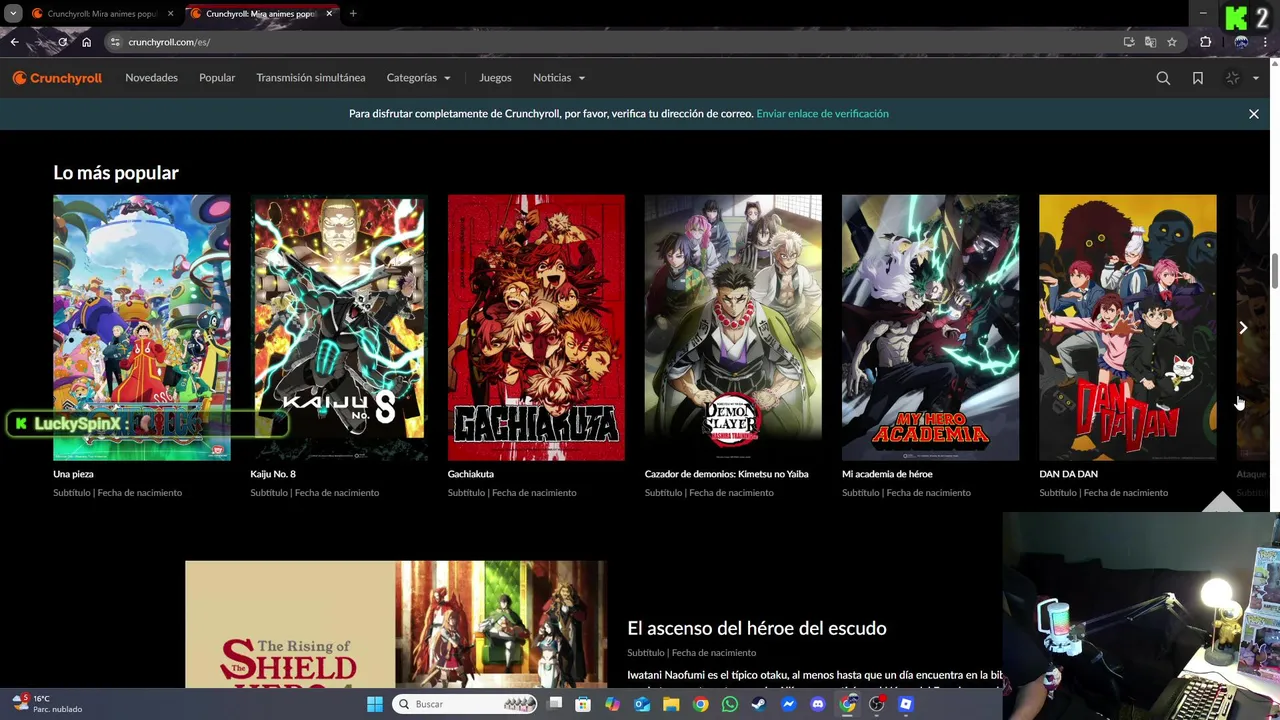The image size is (1280, 720).
Task: Open the Gachiakuta poster
Action: (x=536, y=328)
